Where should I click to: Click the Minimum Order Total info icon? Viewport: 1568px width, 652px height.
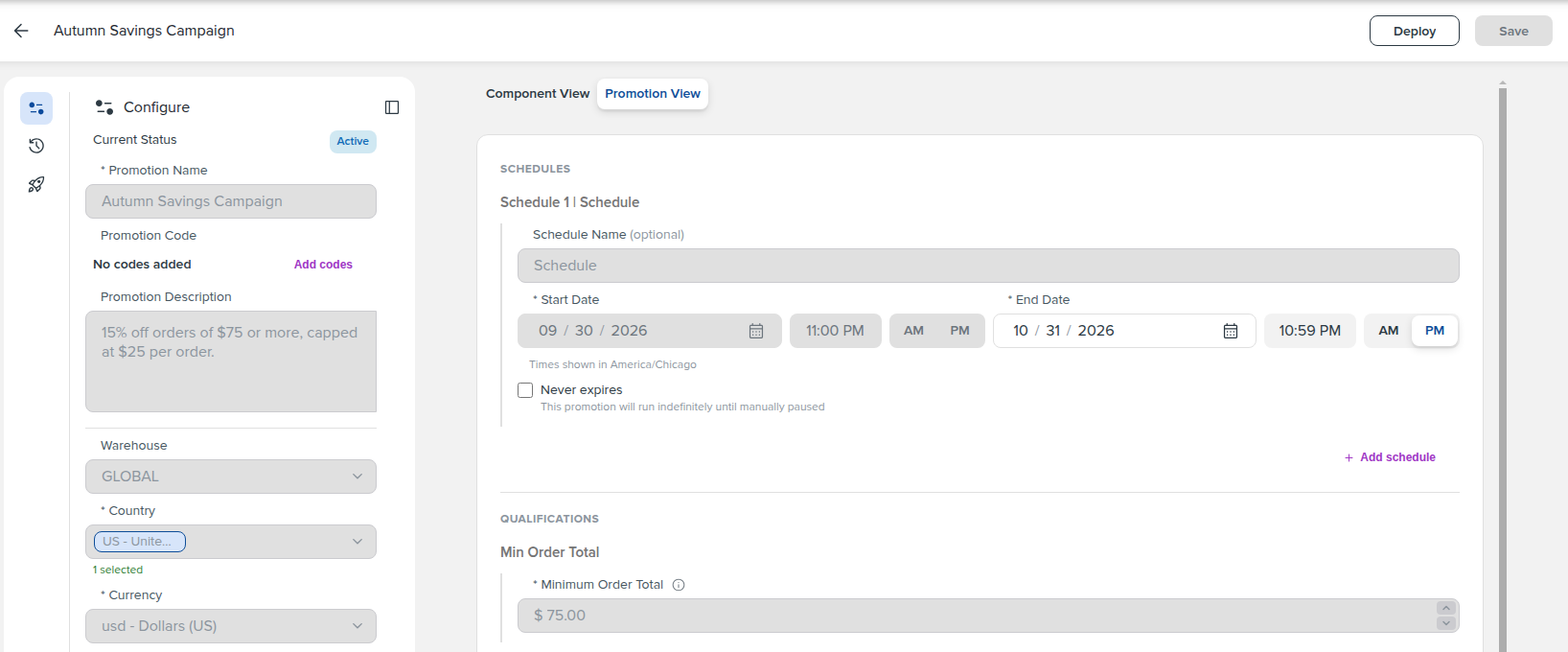coord(679,585)
